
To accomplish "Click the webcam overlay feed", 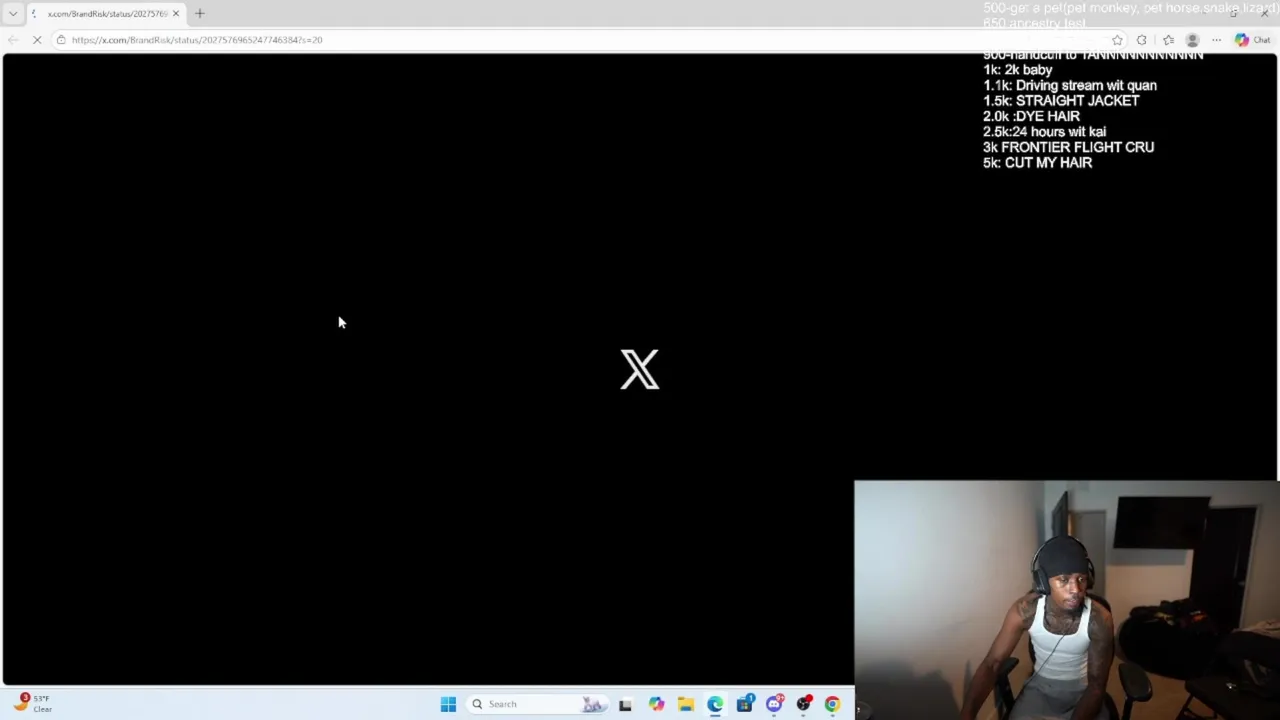I will coord(1066,600).
